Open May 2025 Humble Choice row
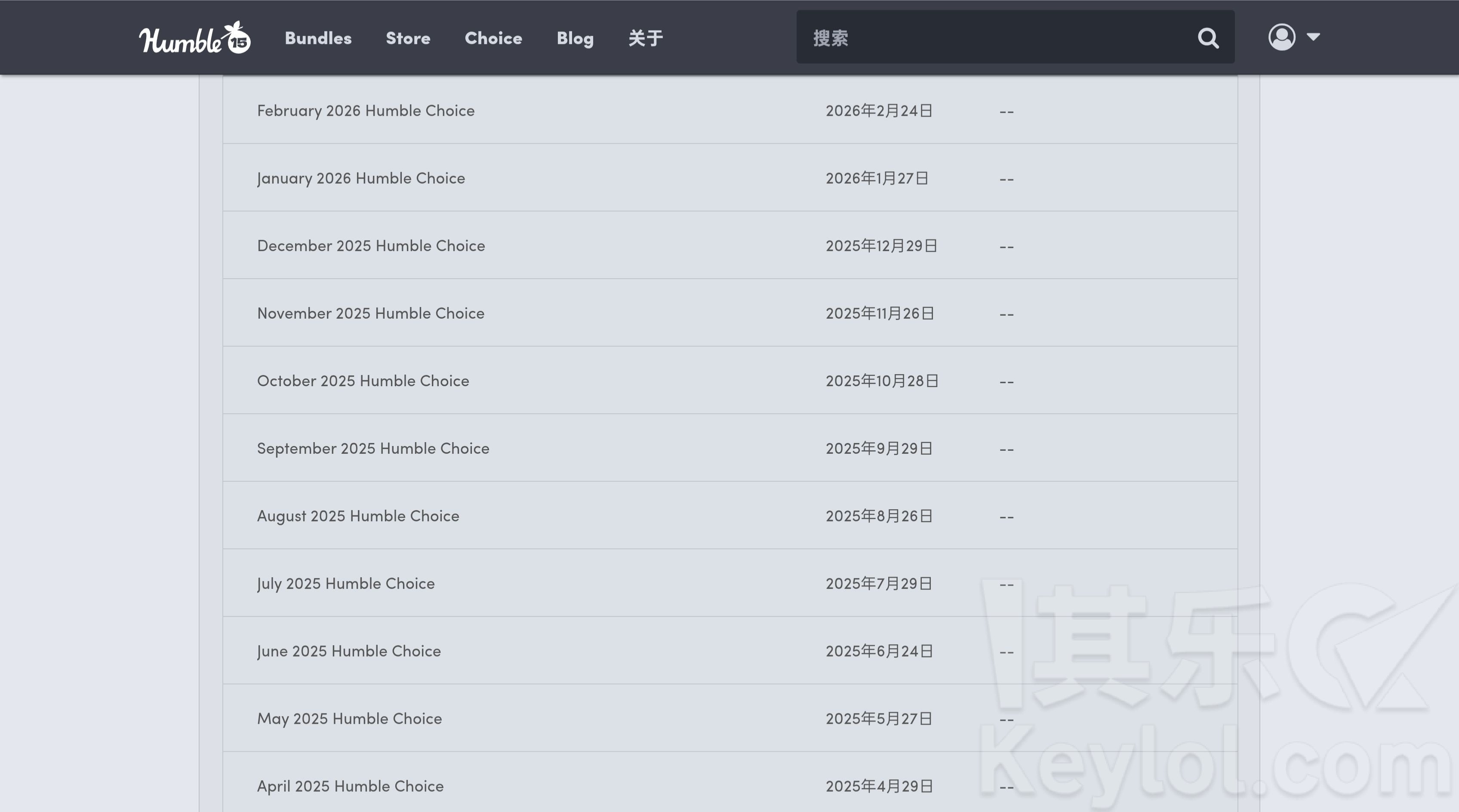Image resolution: width=1459 pixels, height=812 pixels. (x=349, y=719)
